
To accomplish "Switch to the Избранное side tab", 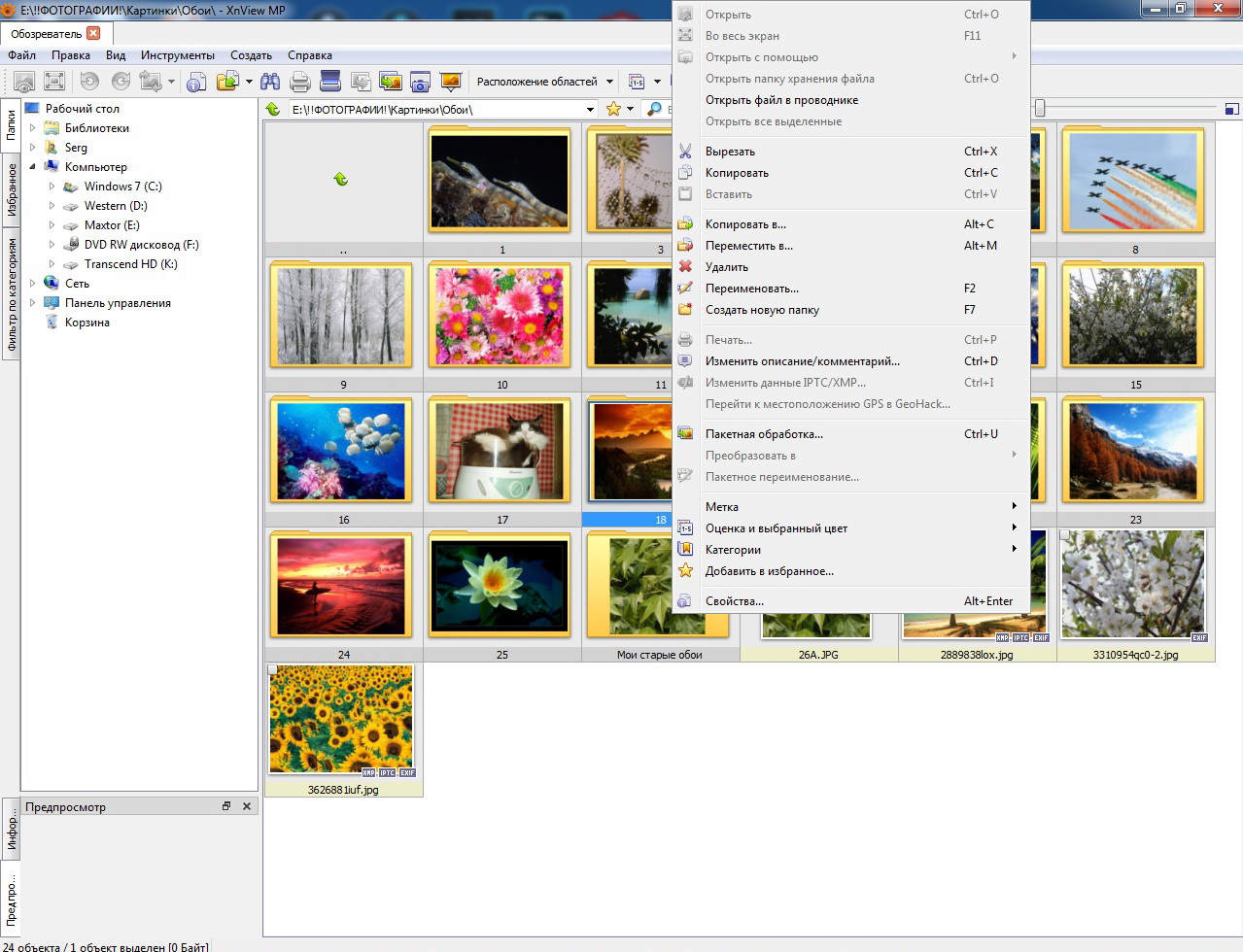I will pos(12,188).
